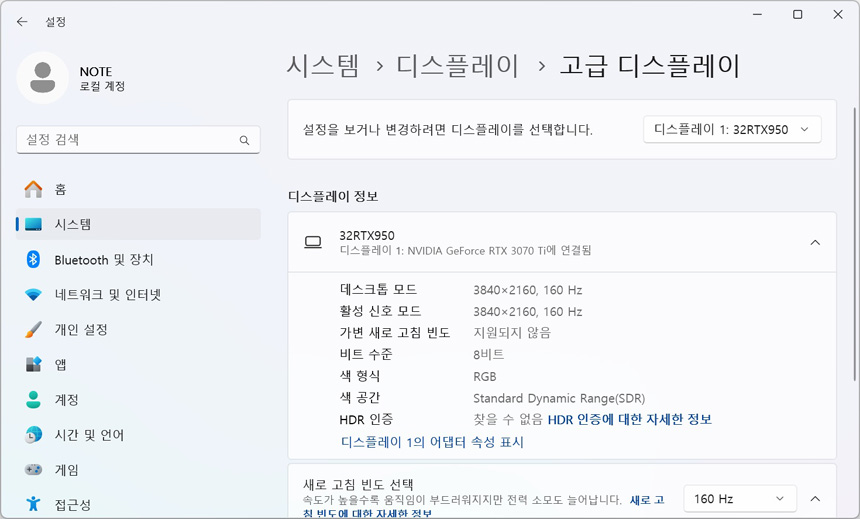Go to 디스플레이 in the breadcrumb
The width and height of the screenshot is (860, 519).
pos(458,67)
